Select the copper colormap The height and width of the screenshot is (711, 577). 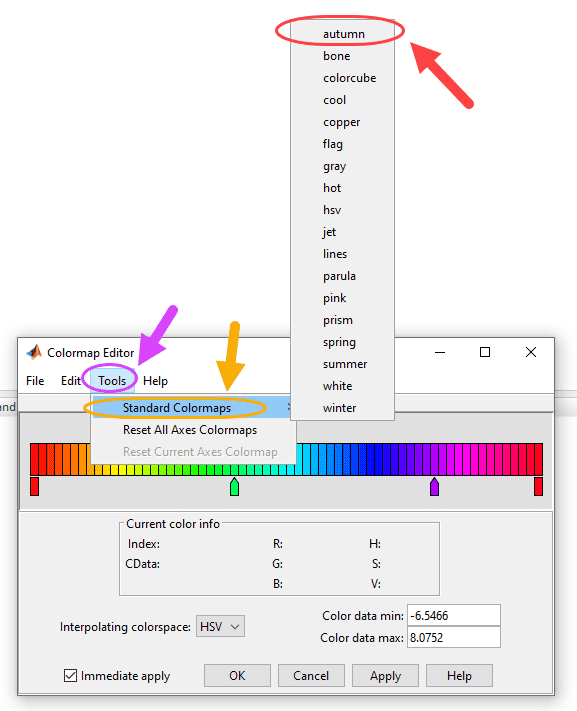tap(342, 122)
